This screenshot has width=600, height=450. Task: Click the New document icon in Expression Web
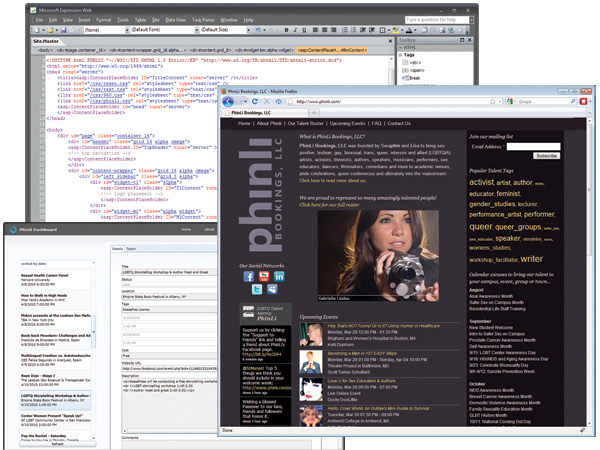(37, 30)
